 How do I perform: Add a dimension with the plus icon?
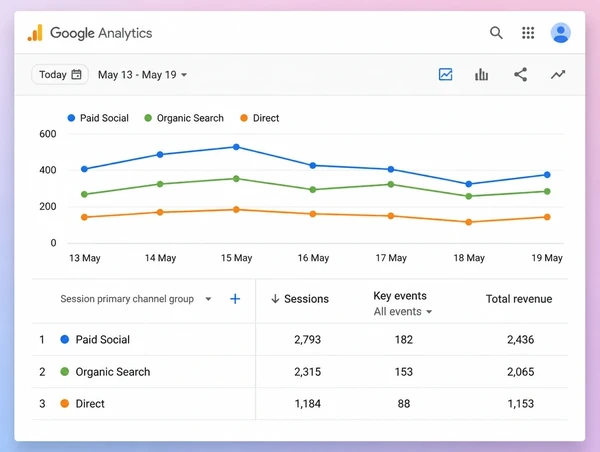(x=235, y=299)
